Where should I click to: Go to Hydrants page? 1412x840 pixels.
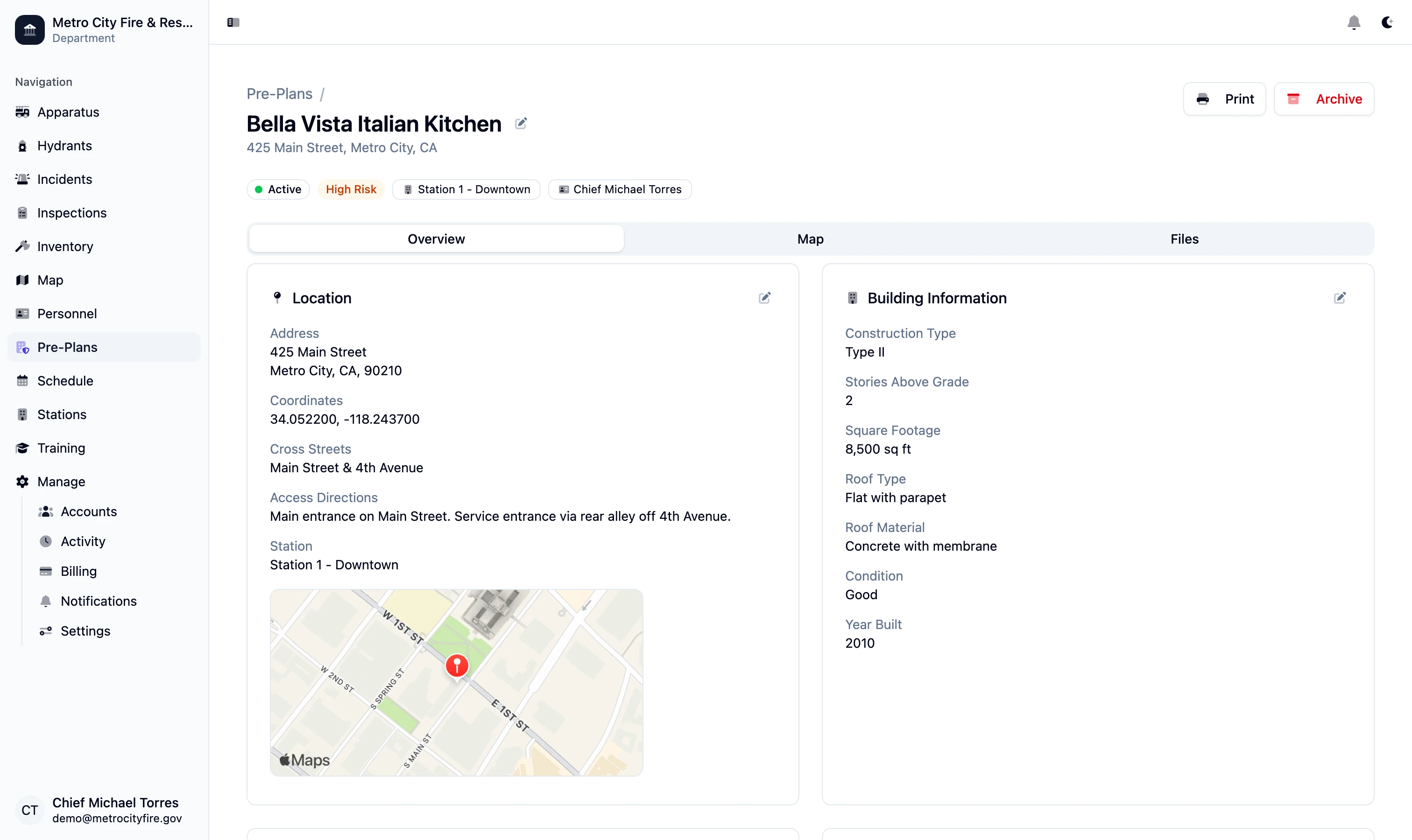(64, 146)
